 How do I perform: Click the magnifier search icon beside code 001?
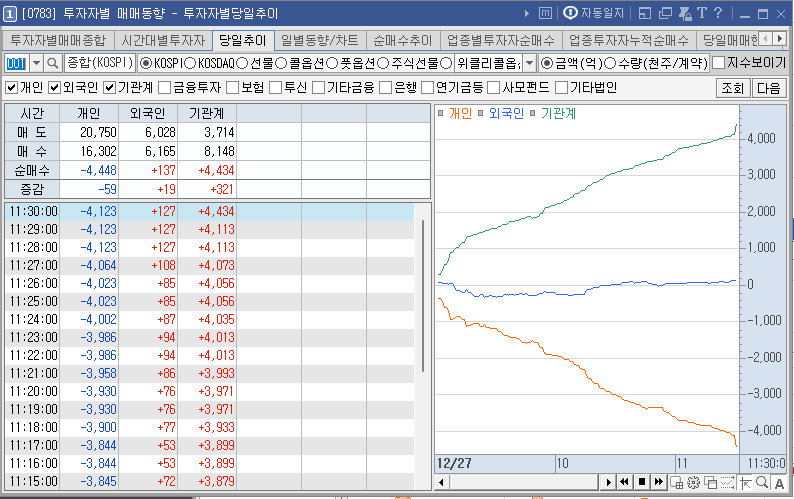click(52, 63)
